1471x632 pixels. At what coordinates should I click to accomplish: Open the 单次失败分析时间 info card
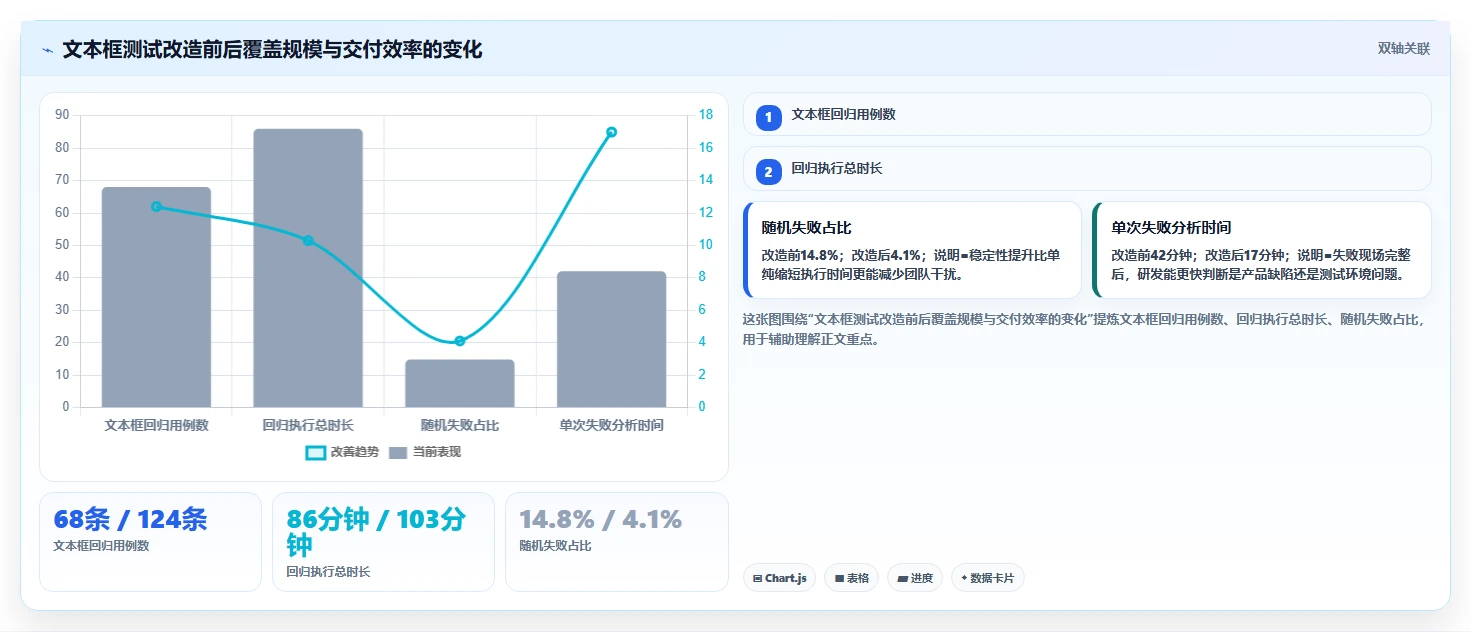1262,250
